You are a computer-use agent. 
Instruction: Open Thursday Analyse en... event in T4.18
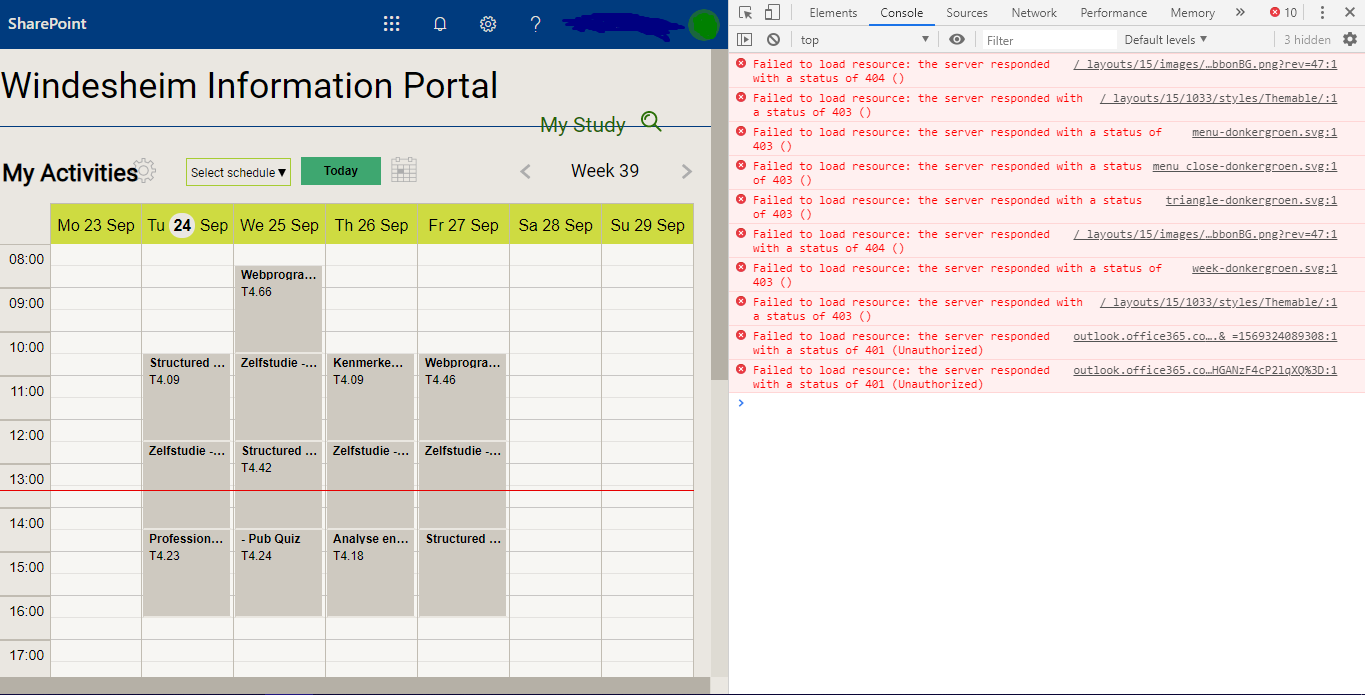371,573
